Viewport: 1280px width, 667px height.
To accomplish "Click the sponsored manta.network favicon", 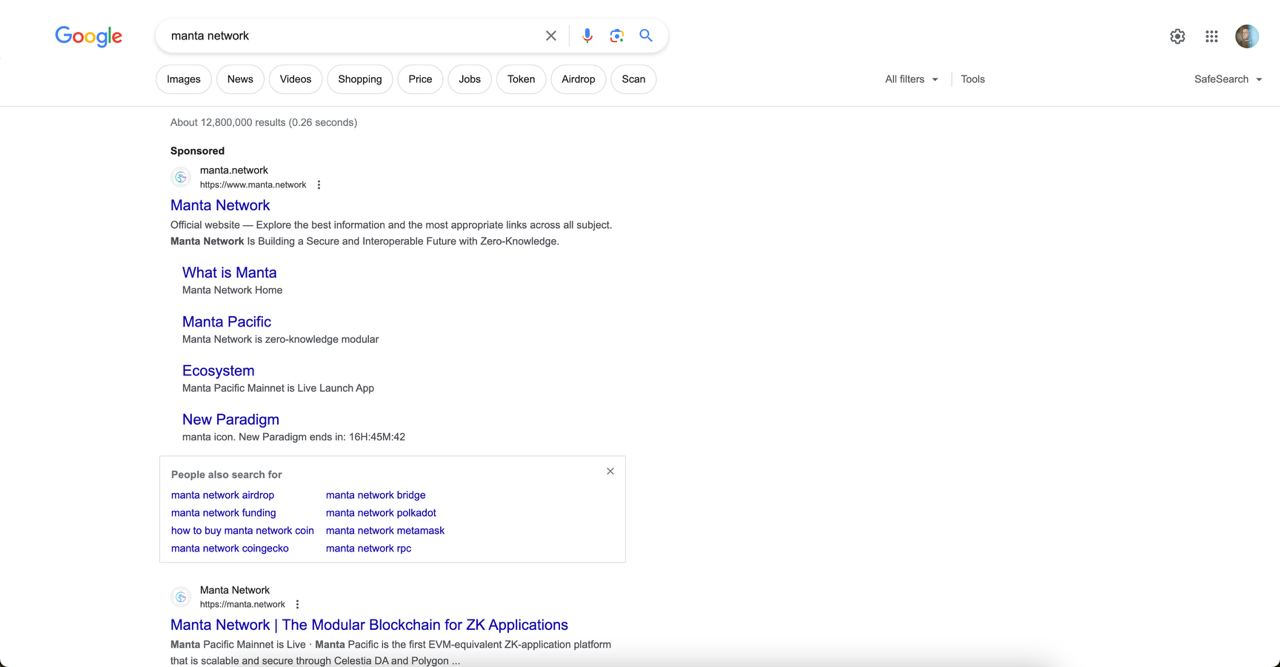I will (181, 177).
